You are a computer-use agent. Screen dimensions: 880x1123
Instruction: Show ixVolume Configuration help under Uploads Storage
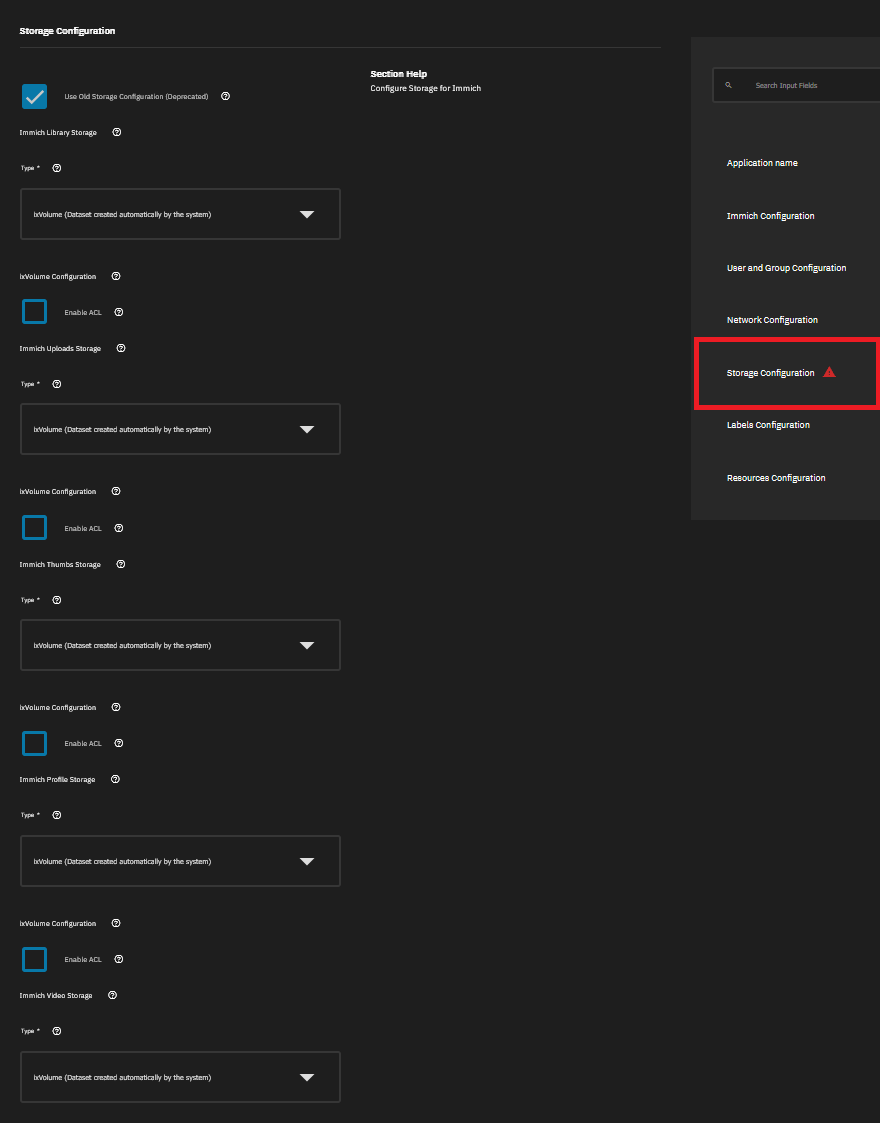pyautogui.click(x=116, y=491)
